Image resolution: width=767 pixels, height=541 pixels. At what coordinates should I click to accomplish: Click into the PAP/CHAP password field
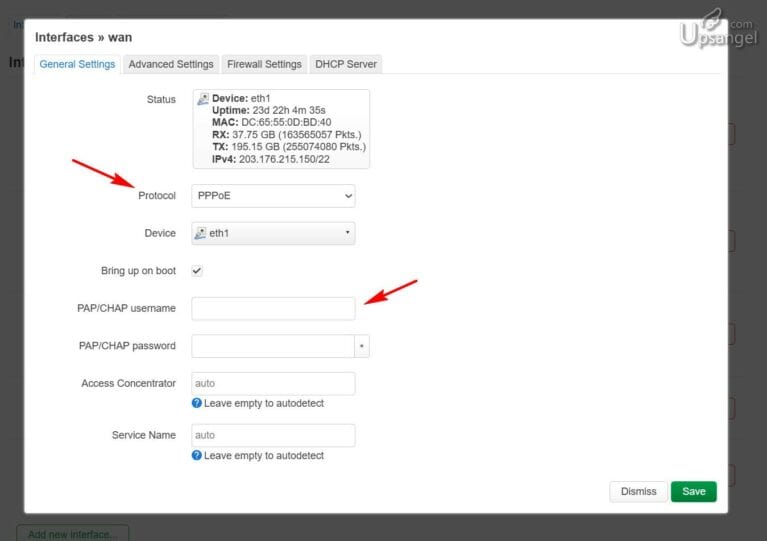271,346
